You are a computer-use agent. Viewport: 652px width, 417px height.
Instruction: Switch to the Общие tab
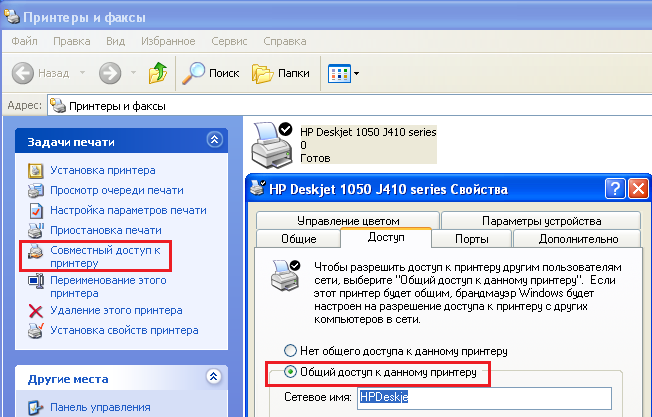point(299,239)
